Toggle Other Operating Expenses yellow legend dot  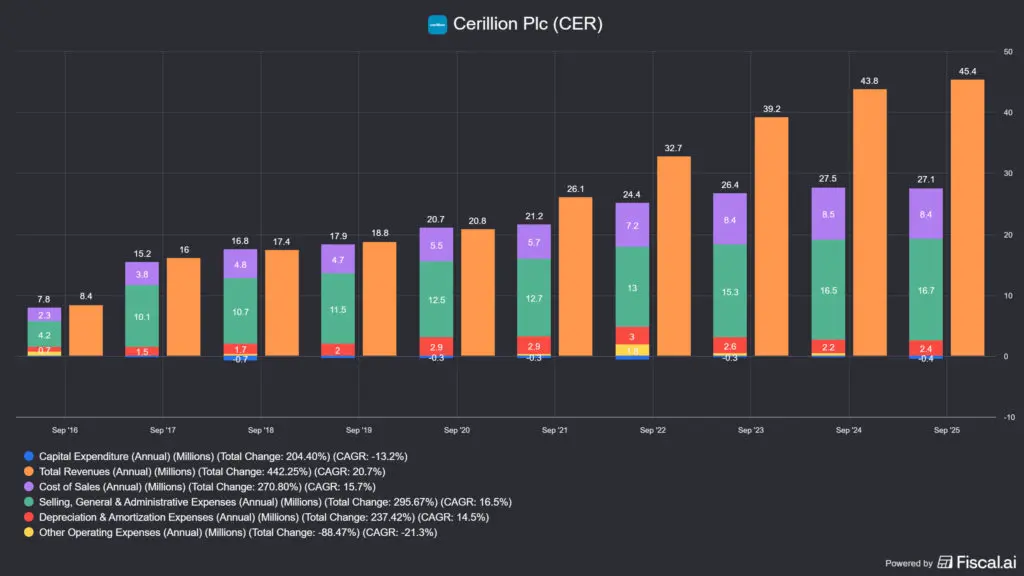coord(29,532)
